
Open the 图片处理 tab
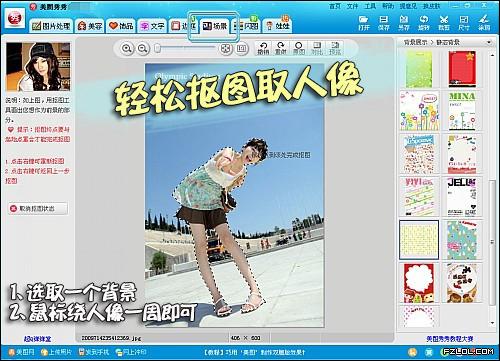point(51,26)
